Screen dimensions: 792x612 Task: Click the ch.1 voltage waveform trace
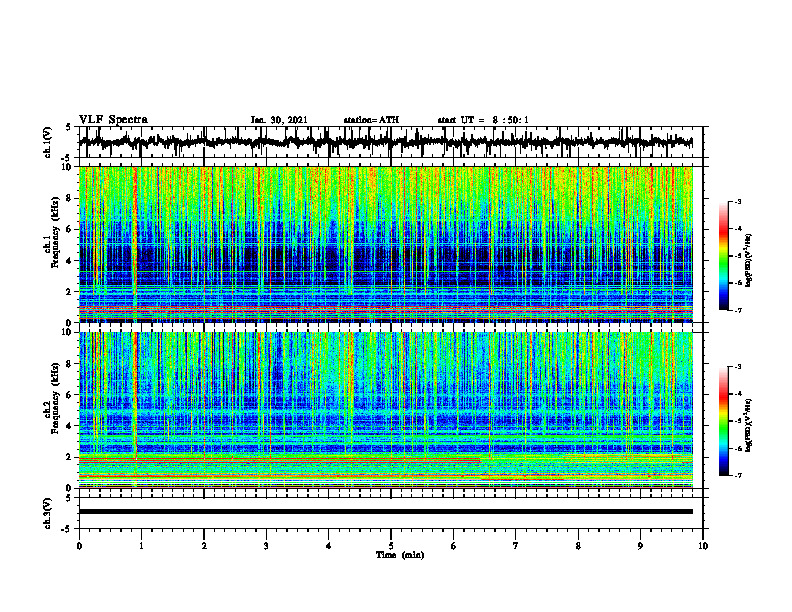click(385, 142)
